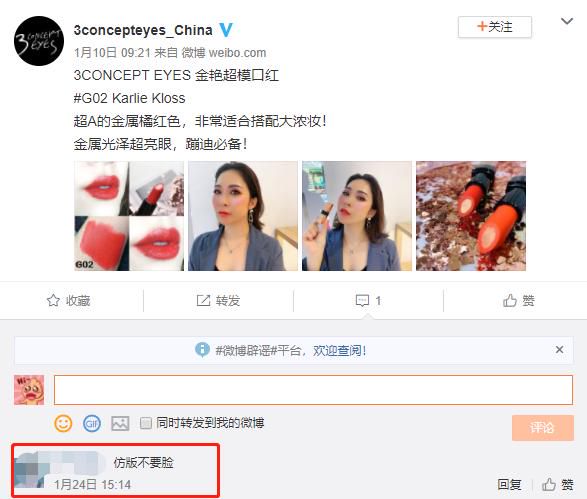Image resolution: width=587 pixels, height=499 pixels.
Task: Enable 同时转发到我的微博 checkbox
Action: pos(145,423)
